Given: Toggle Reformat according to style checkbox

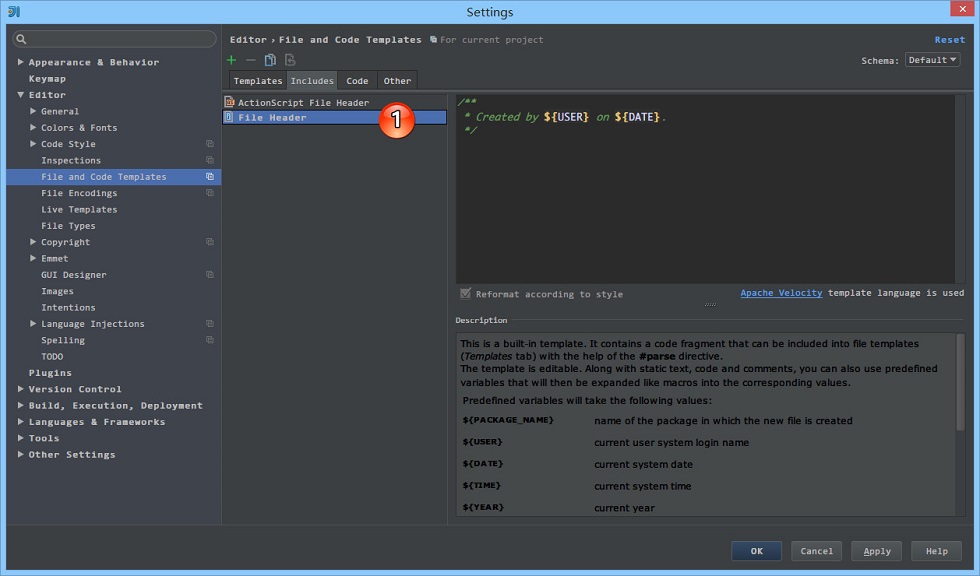Looking at the screenshot, I should 466,294.
